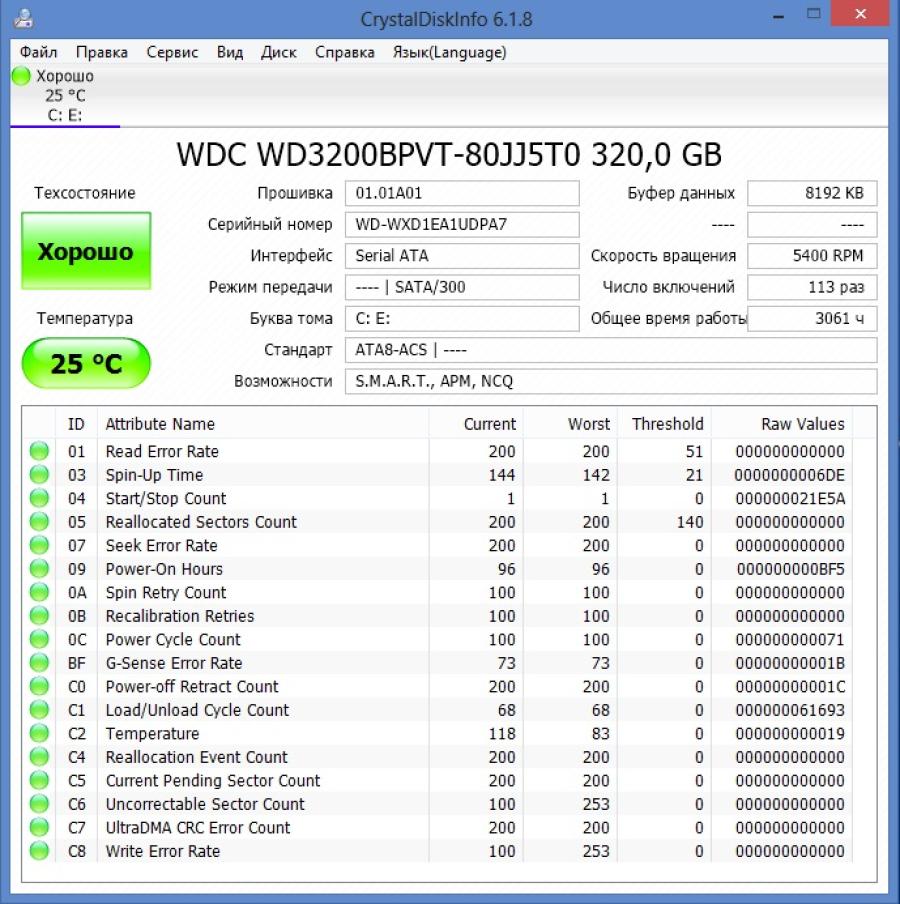
Task: Click the CrystalDiskInfo title bar application icon
Action: [22, 16]
